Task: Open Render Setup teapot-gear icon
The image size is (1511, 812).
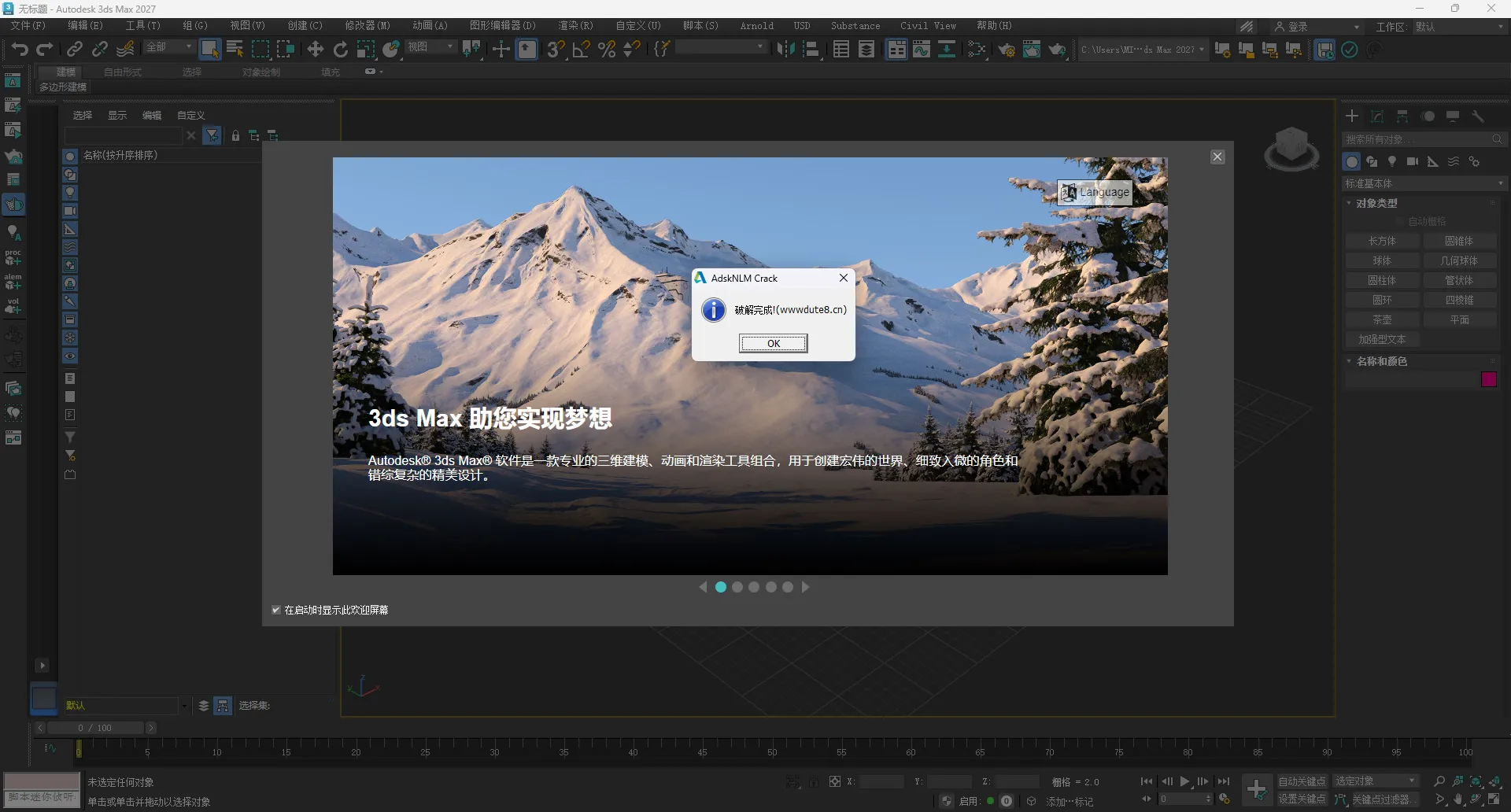Action: [1007, 50]
